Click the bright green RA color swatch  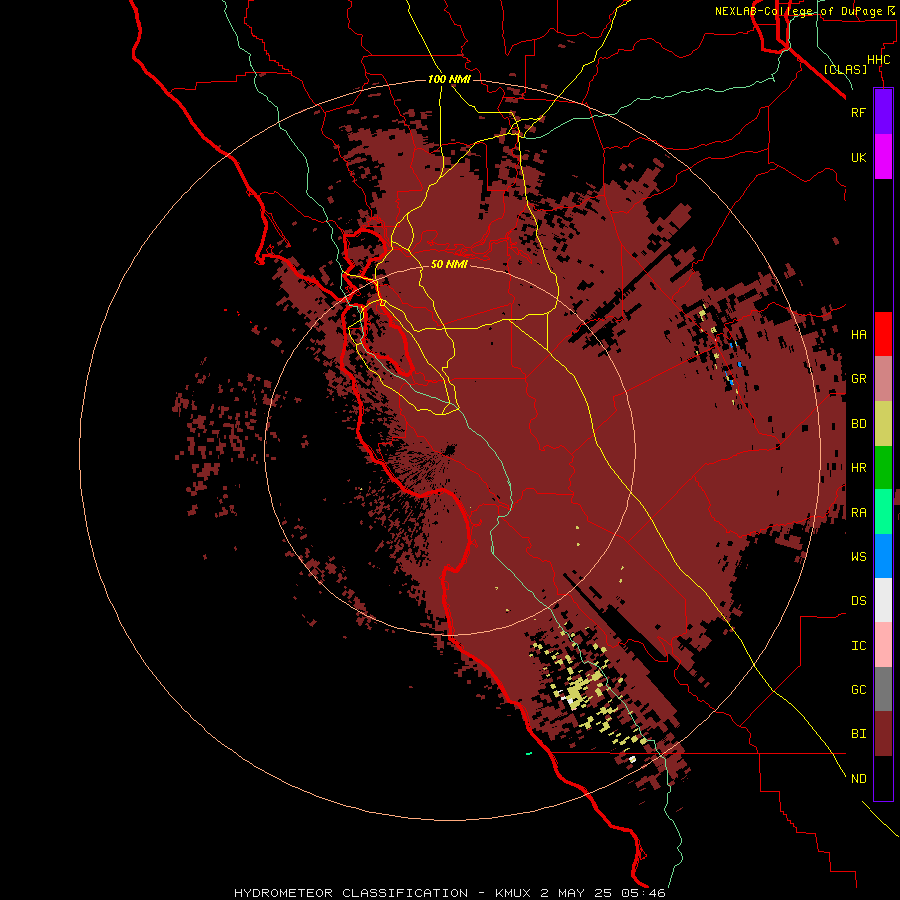883,512
